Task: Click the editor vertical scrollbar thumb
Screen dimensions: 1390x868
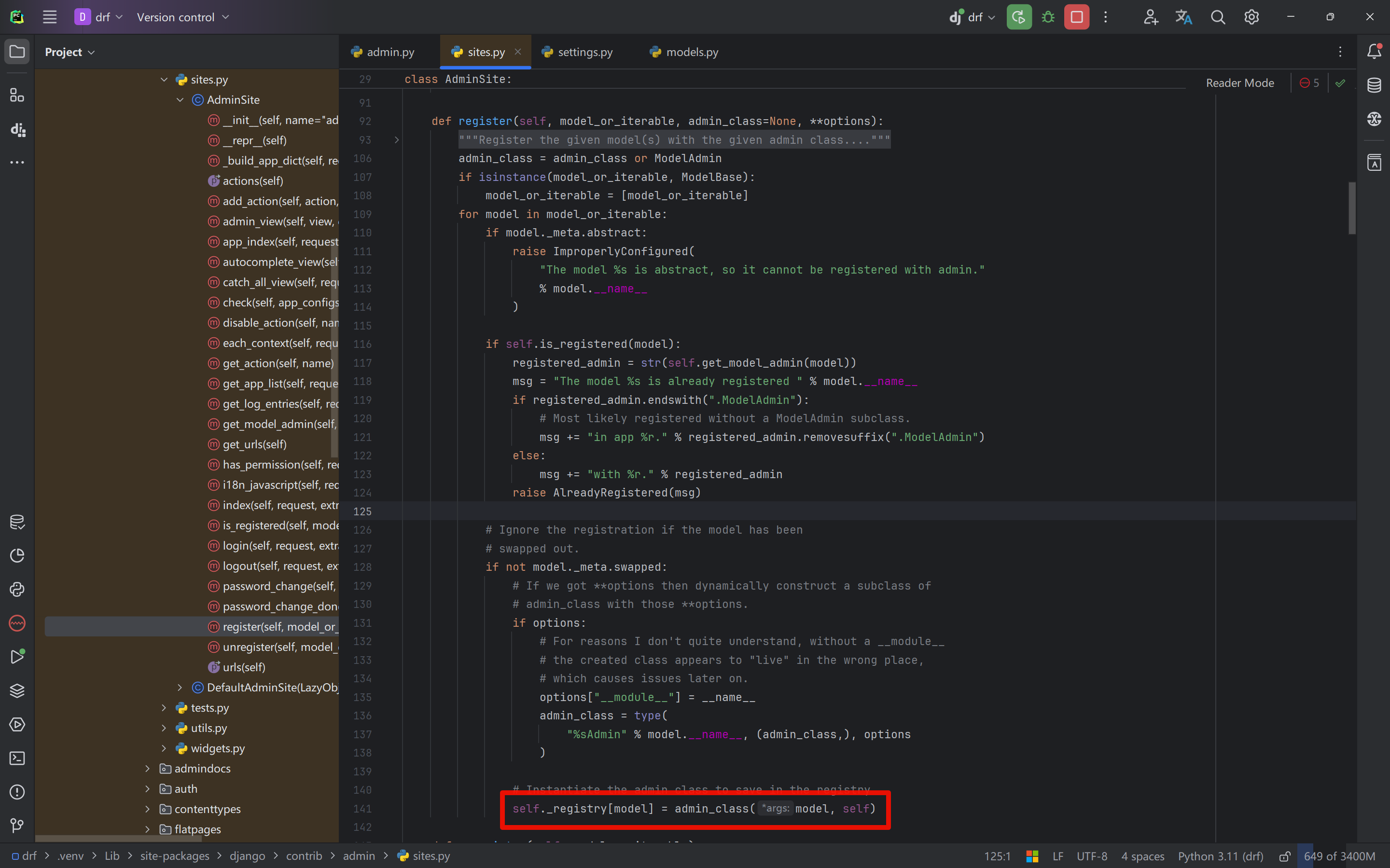Action: [x=1351, y=208]
